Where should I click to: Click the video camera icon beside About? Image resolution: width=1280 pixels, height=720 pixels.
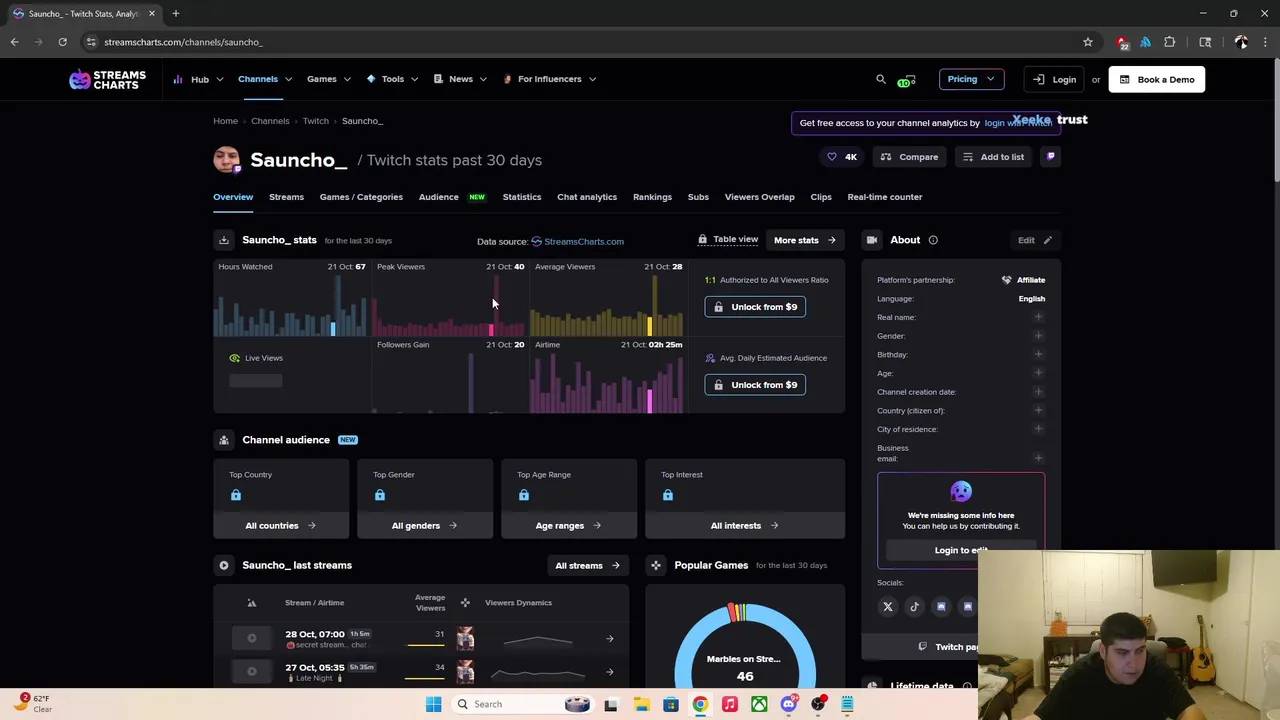point(872,240)
